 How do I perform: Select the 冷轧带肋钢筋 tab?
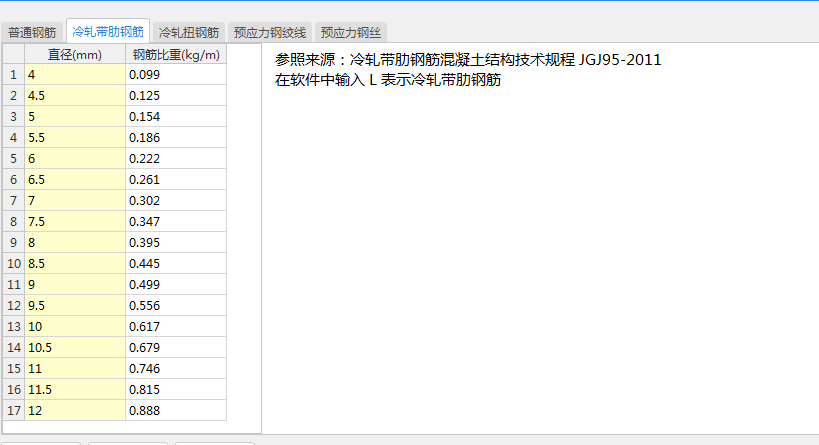[109, 31]
